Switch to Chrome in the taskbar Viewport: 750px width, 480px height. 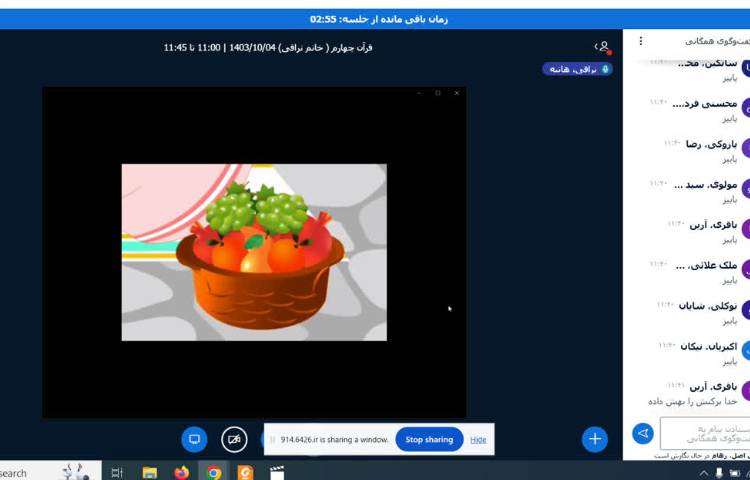click(x=214, y=473)
